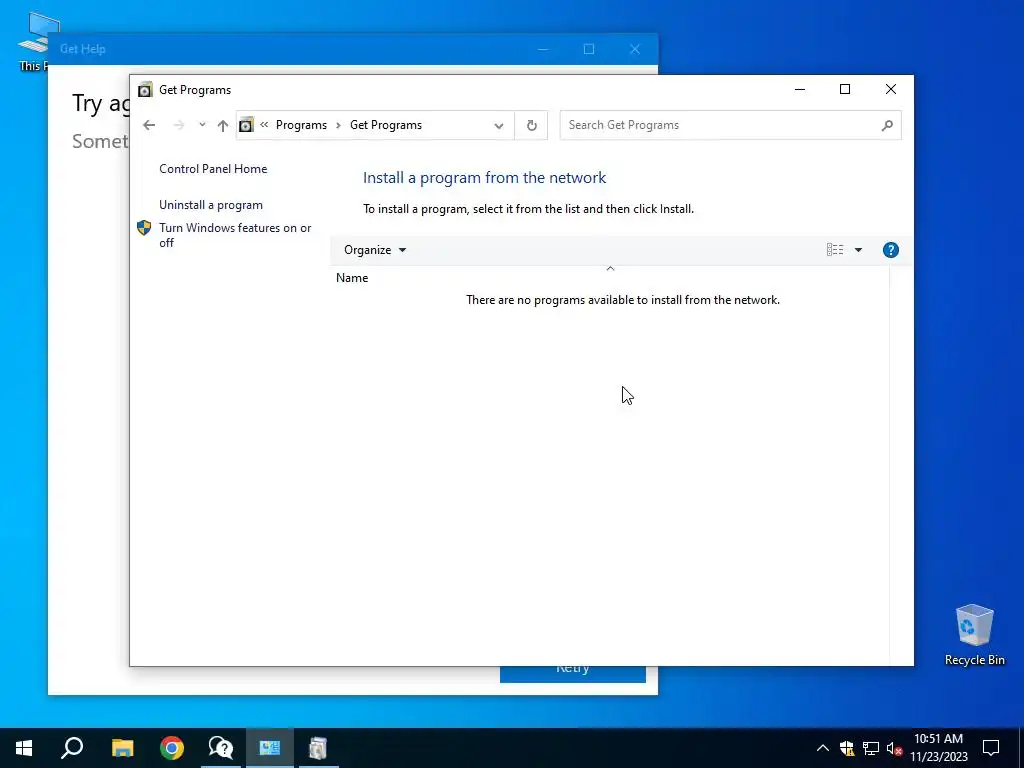Switch to Control Panel taskbar button
The width and height of the screenshot is (1024, 768).
[270, 748]
